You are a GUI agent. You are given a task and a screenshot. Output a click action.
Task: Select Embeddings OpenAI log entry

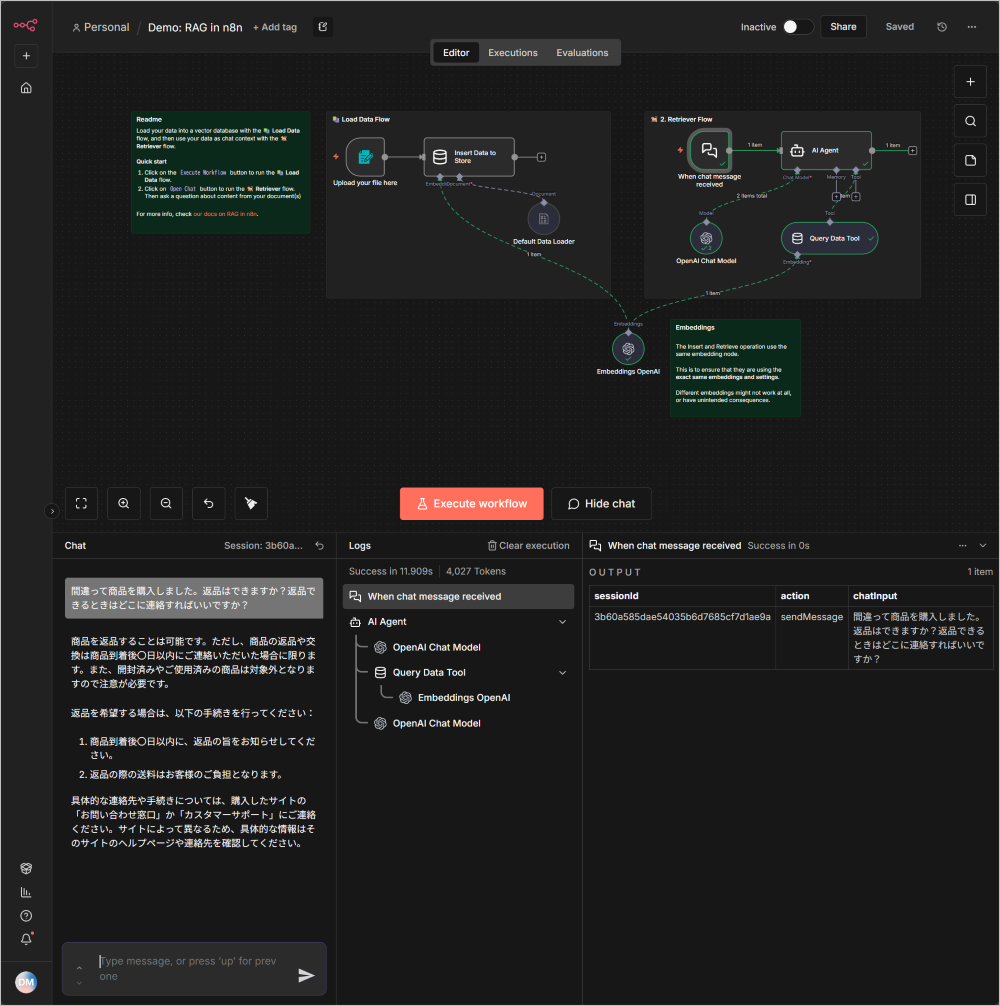pyautogui.click(x=463, y=698)
